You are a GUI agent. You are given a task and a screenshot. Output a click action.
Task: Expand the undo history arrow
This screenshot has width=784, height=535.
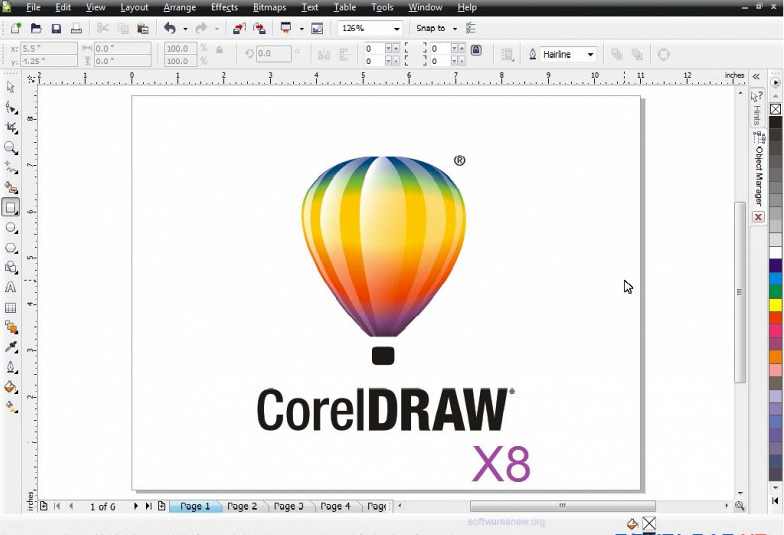(x=185, y=29)
